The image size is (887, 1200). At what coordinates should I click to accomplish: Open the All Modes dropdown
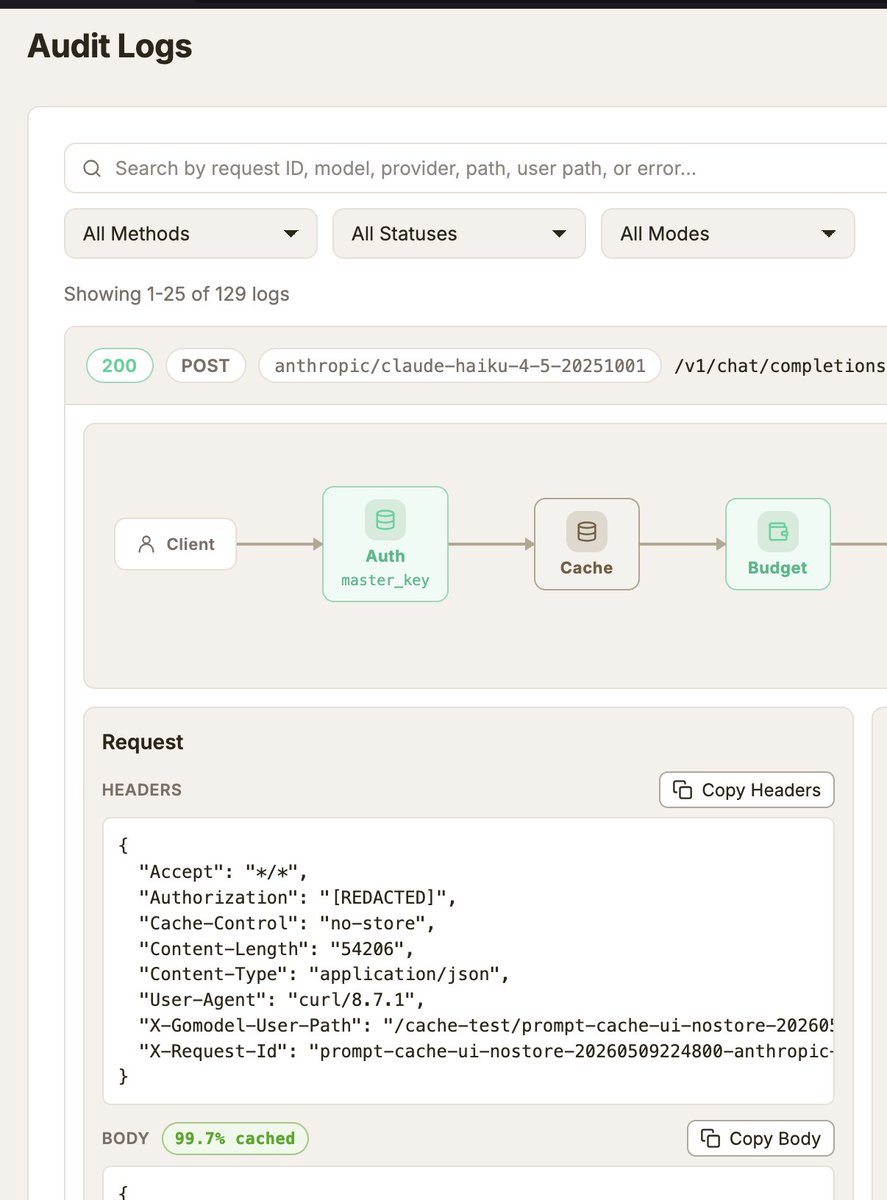728,234
